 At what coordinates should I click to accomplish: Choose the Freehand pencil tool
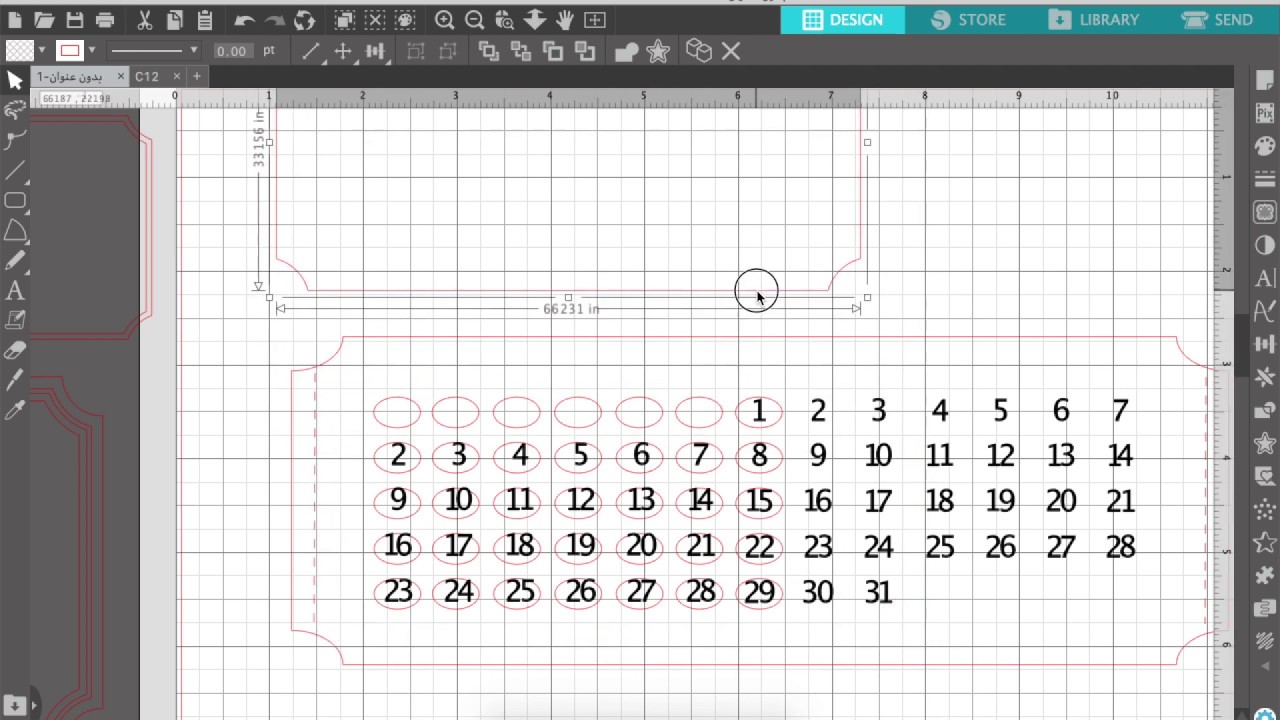tap(14, 261)
